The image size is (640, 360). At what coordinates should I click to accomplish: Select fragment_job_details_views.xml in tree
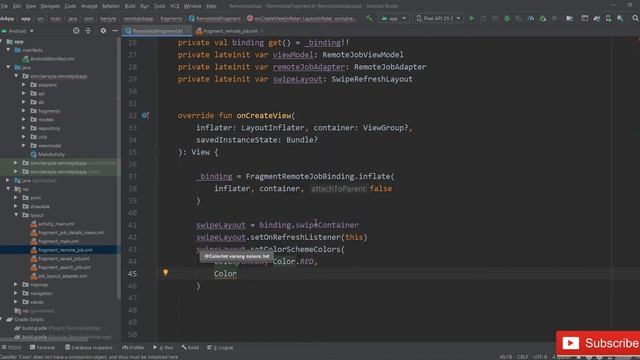click(x=71, y=233)
